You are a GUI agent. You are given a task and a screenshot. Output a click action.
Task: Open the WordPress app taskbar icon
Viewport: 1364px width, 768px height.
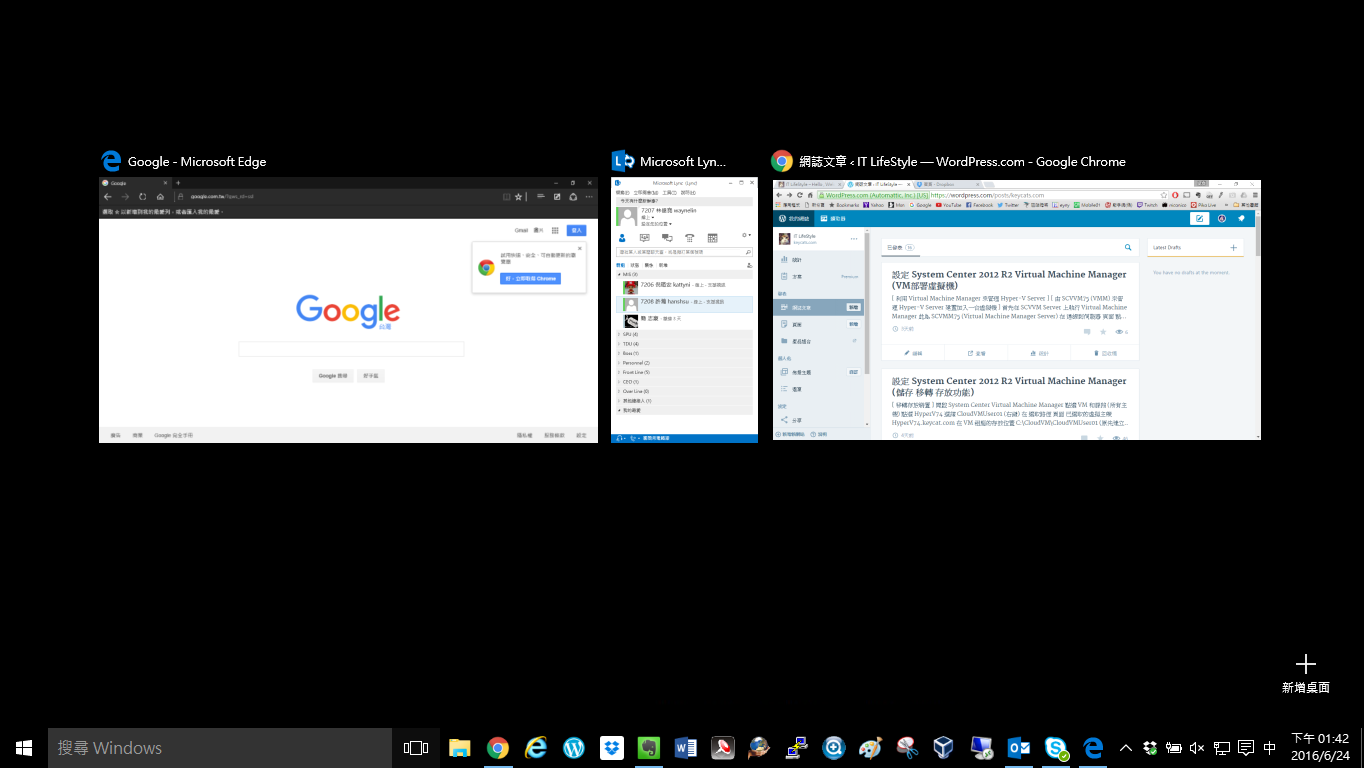(574, 748)
